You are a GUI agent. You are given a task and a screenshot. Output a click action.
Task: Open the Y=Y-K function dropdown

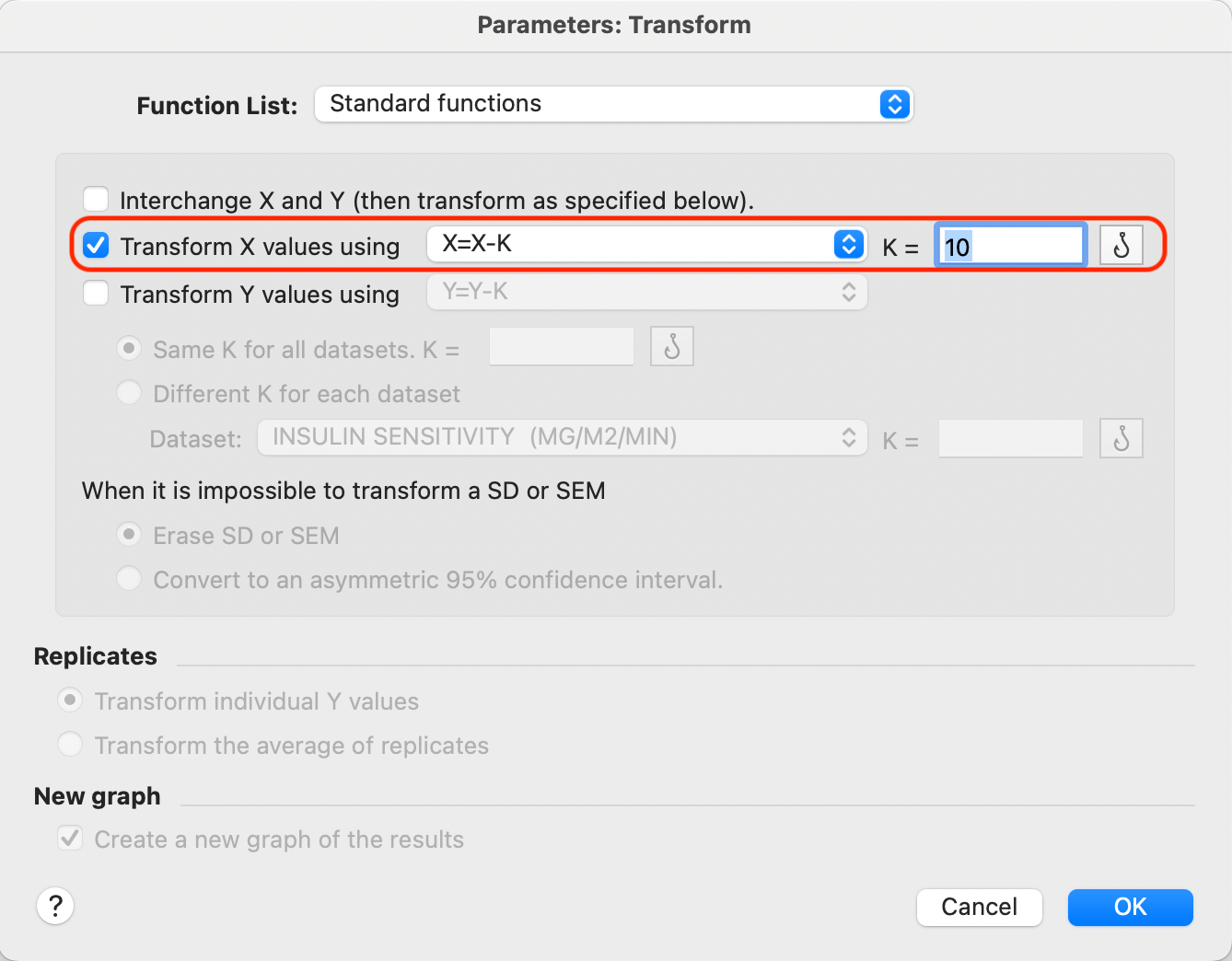pos(646,293)
